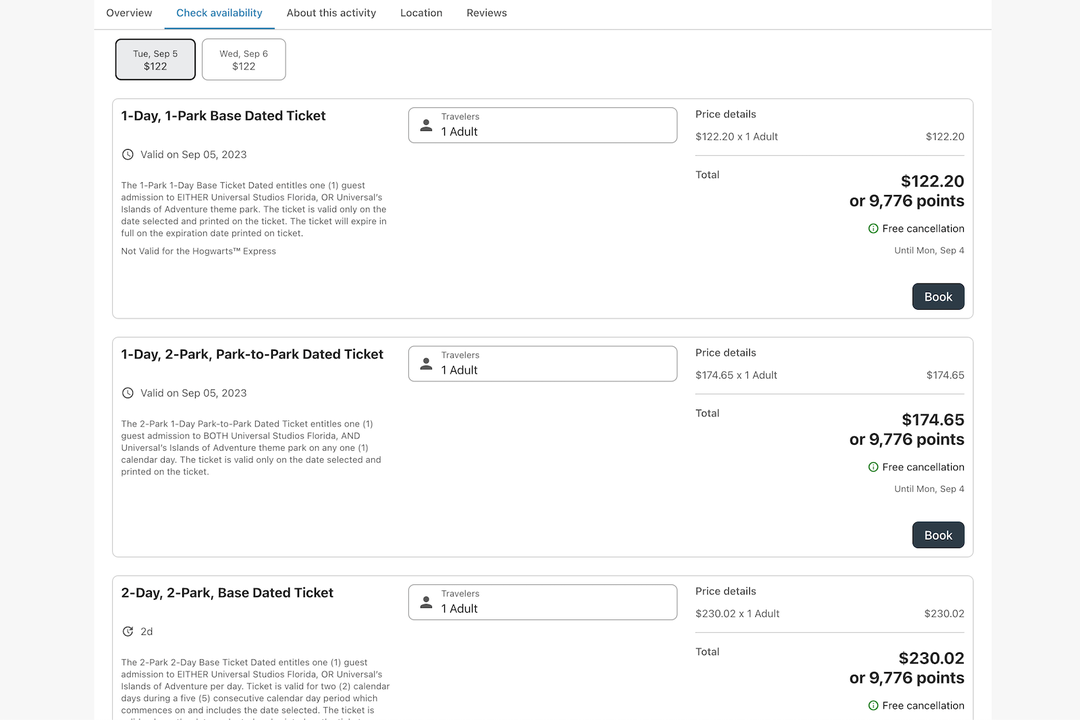
Task: Open Travelers dropdown for Park-to-Park Dated ticket
Action: [542, 364]
